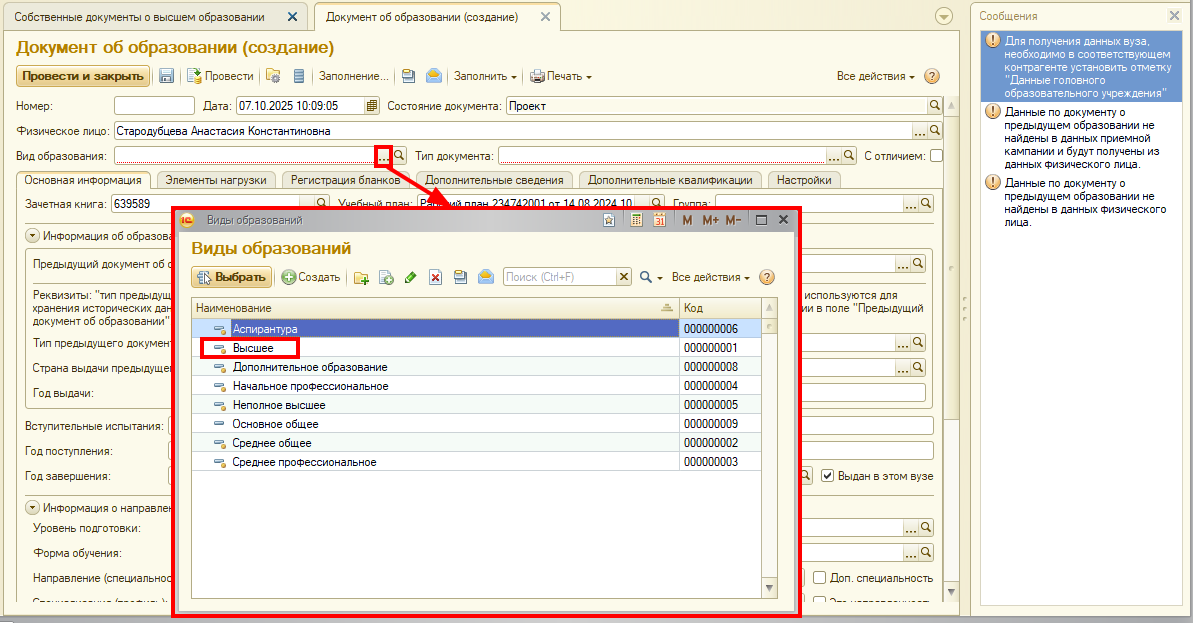Open the calculator icon in dialog title bar
Image resolution: width=1193 pixels, height=623 pixels.
point(636,220)
